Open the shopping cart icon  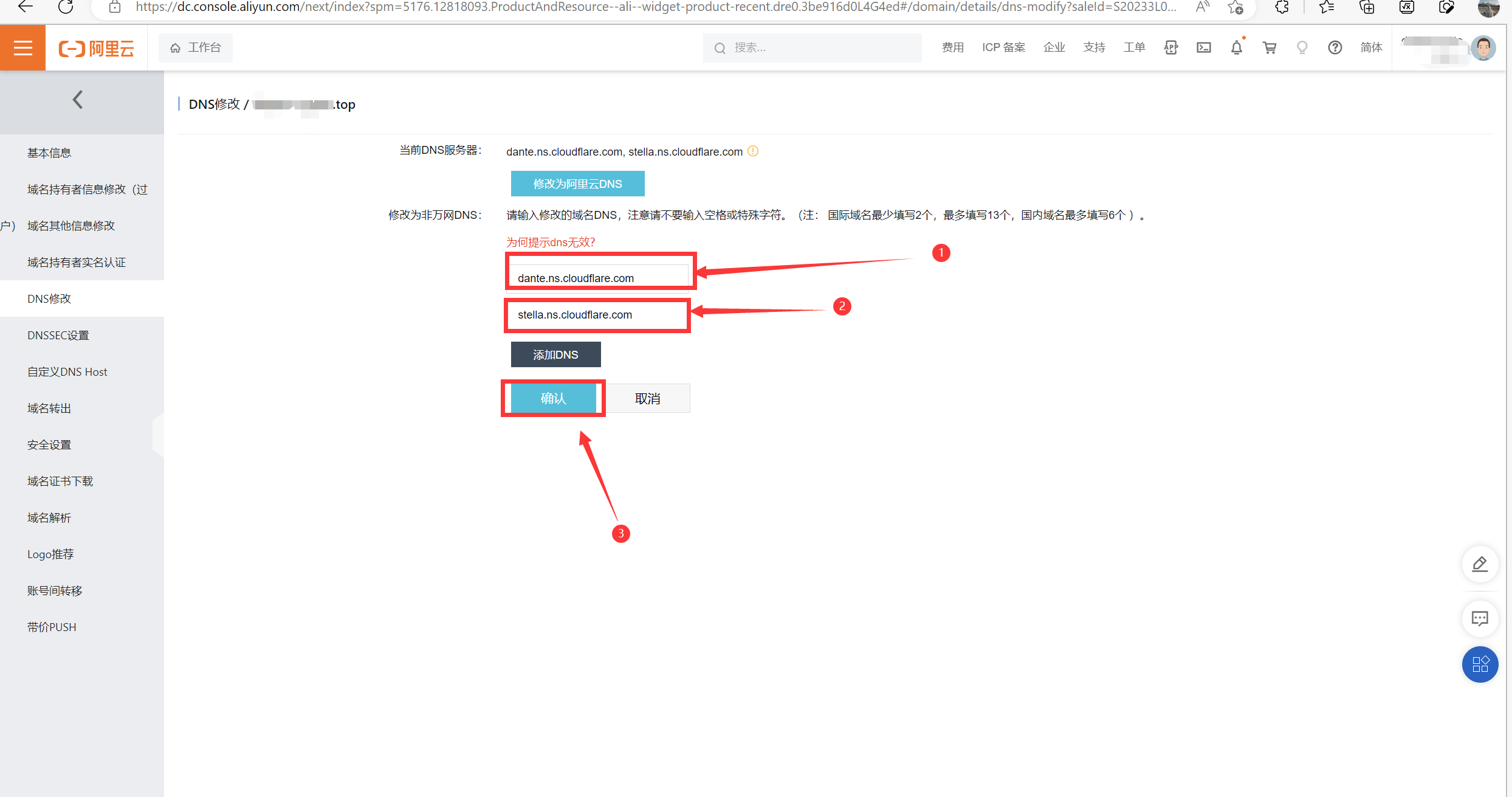[x=1269, y=47]
